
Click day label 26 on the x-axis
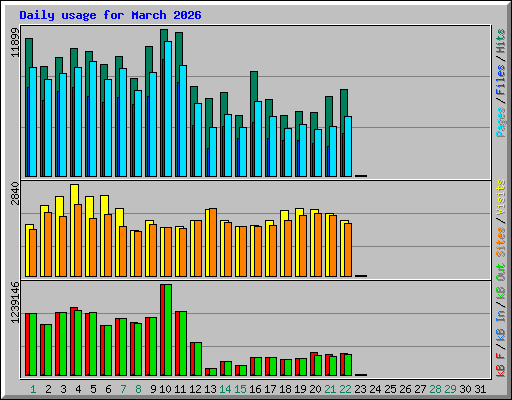(x=405, y=389)
